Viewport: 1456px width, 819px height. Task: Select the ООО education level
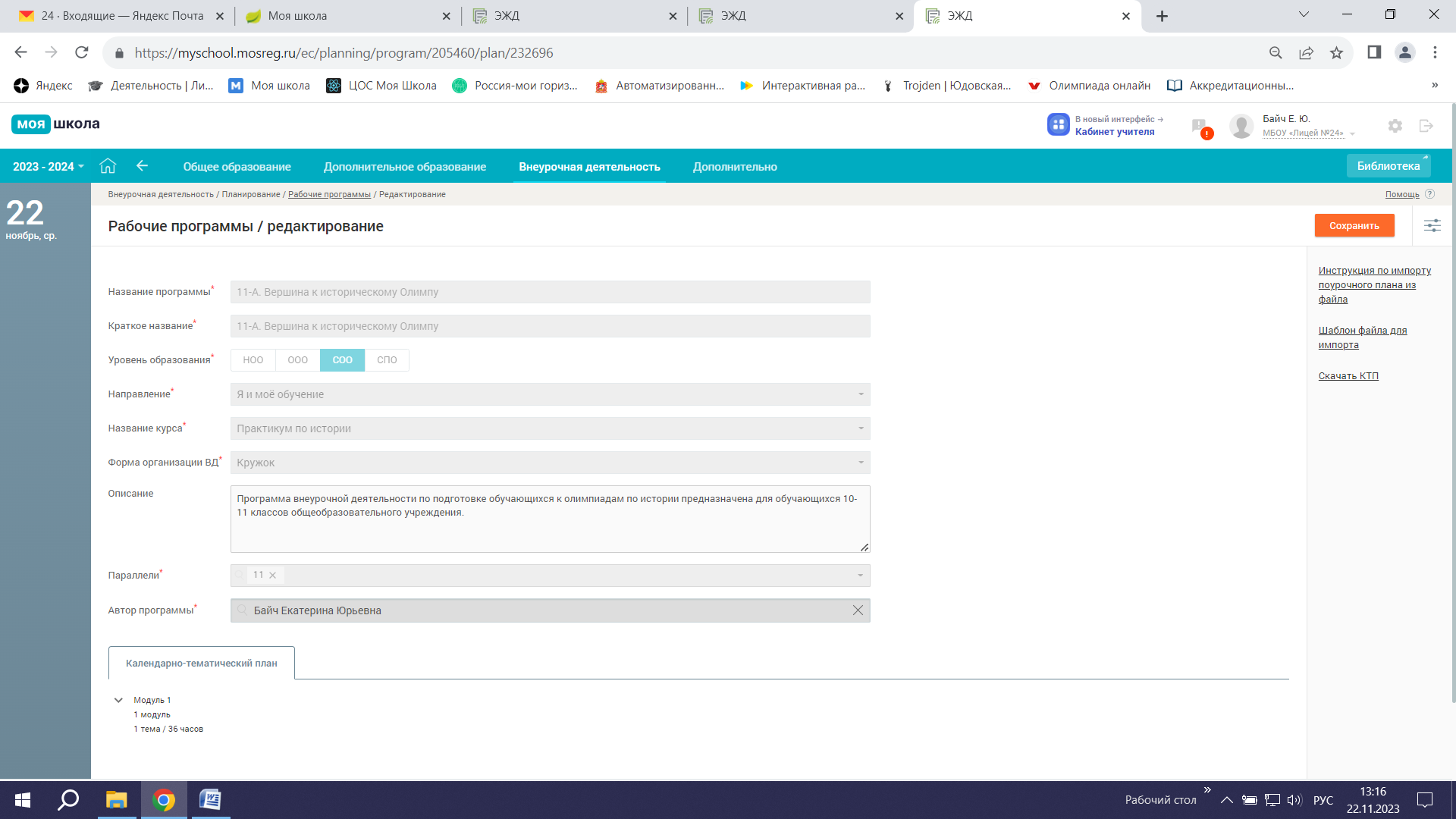pyautogui.click(x=298, y=360)
